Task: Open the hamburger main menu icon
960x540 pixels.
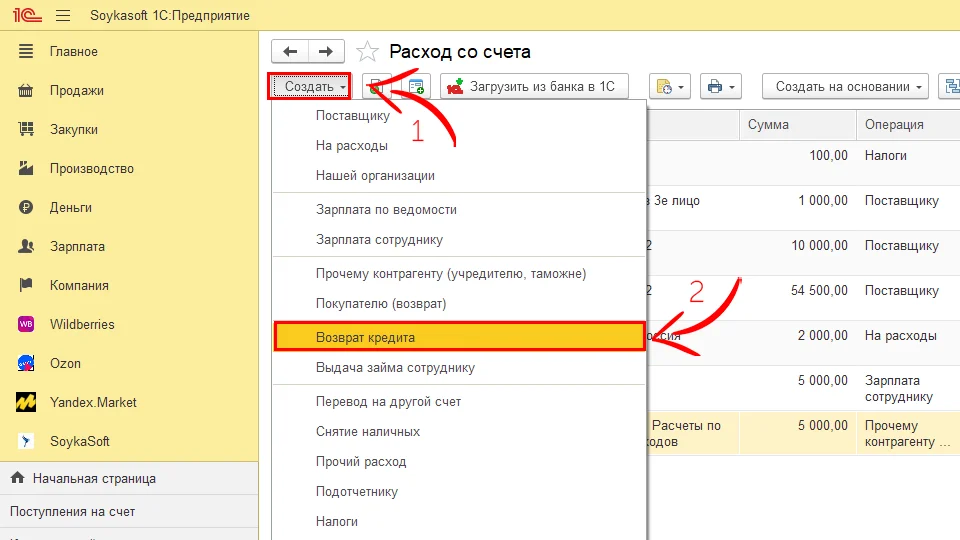Action: [x=63, y=16]
